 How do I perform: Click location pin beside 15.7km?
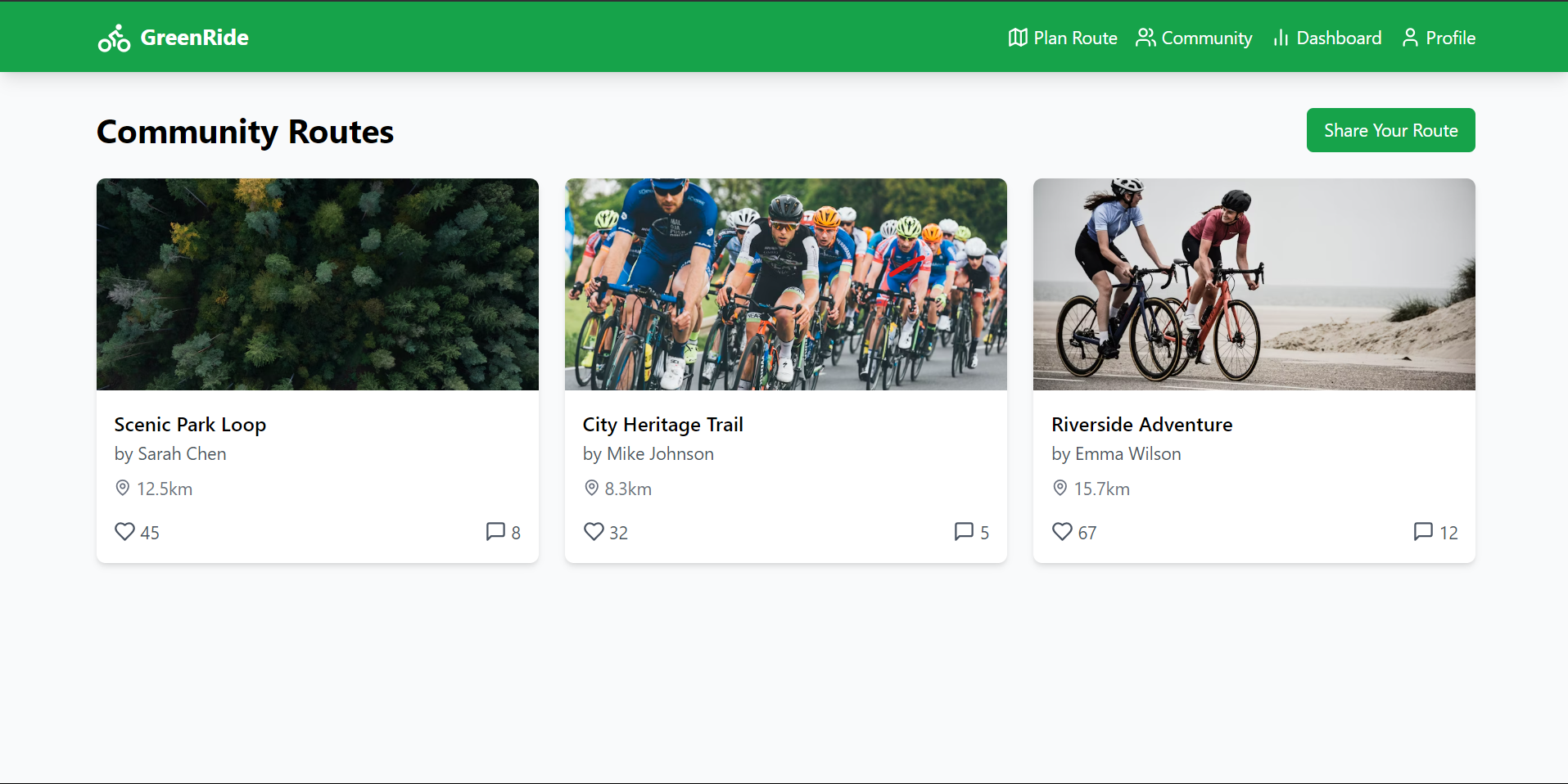click(1060, 489)
